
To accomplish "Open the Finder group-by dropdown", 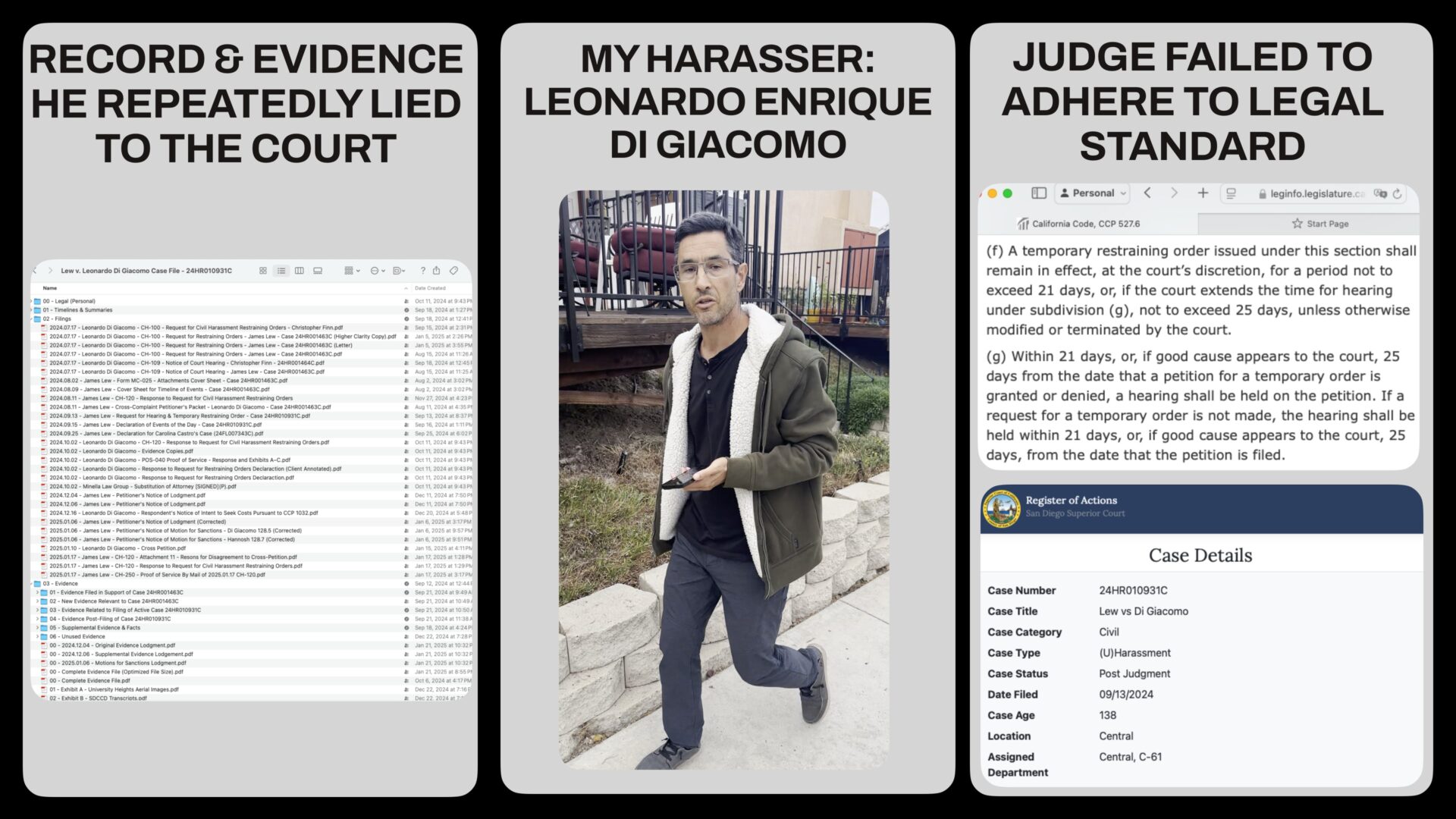I will pos(352,271).
